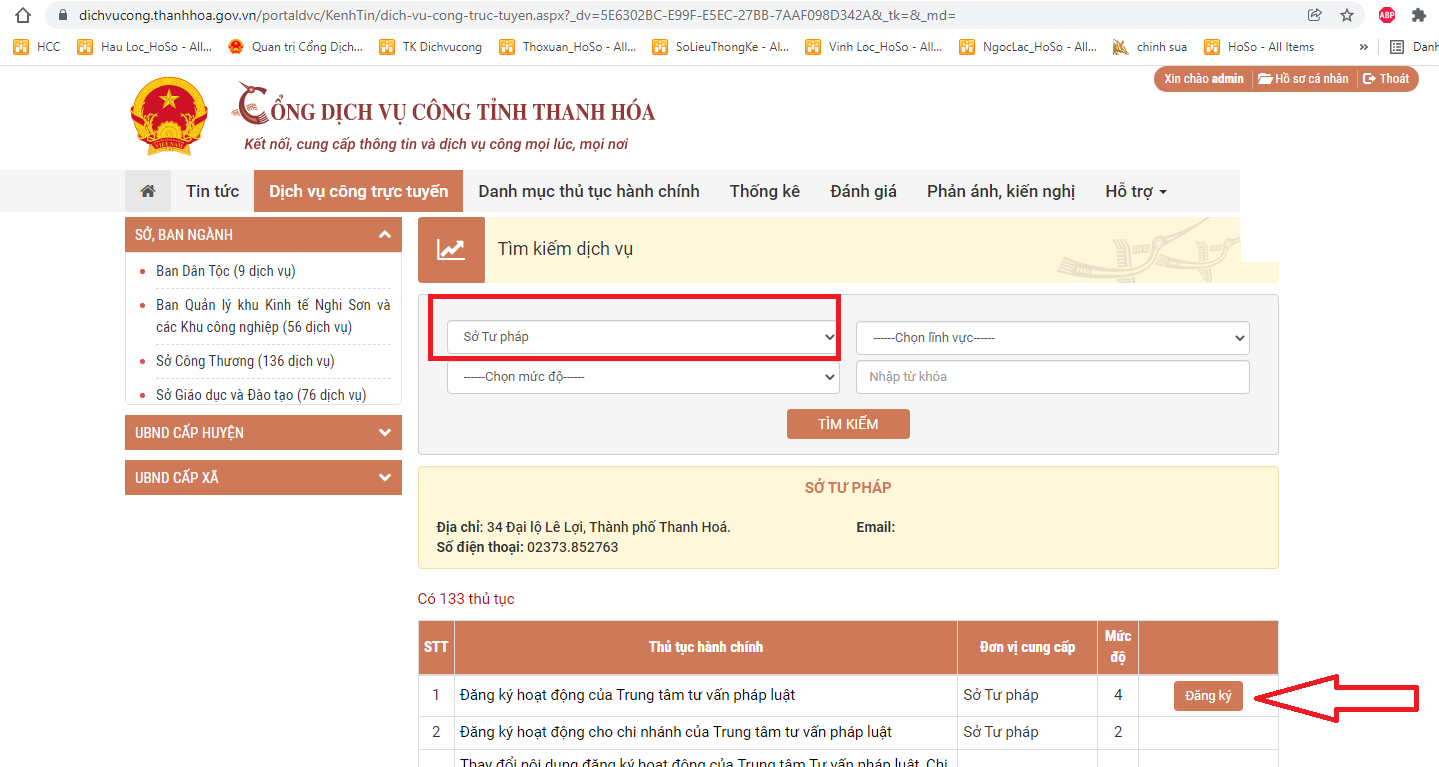Viewport: 1439px width, 767px height.
Task: Open the Chọn lĩnh vực dropdown
Action: pyautogui.click(x=1052, y=338)
